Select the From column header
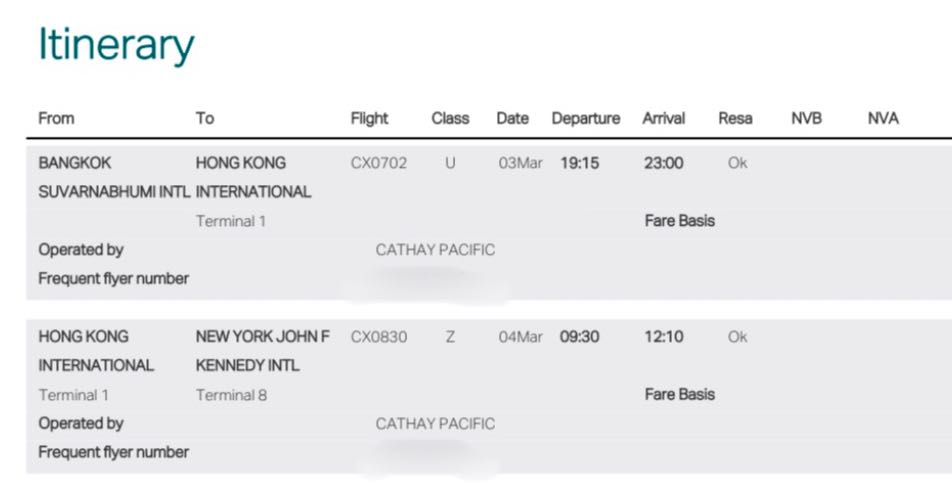 (x=56, y=118)
